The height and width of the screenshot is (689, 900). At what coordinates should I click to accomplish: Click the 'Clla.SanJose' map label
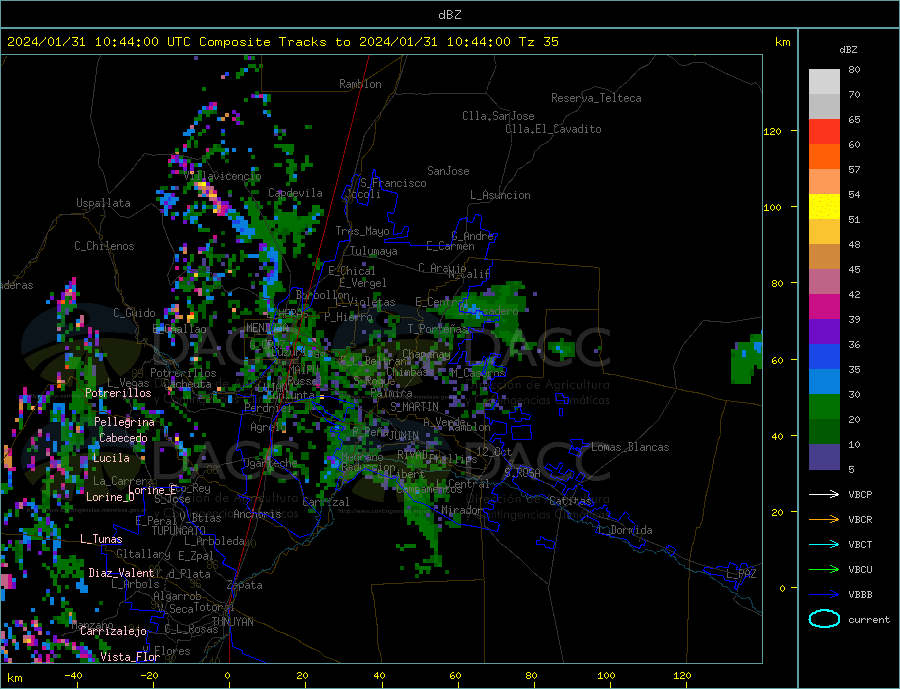(x=498, y=116)
